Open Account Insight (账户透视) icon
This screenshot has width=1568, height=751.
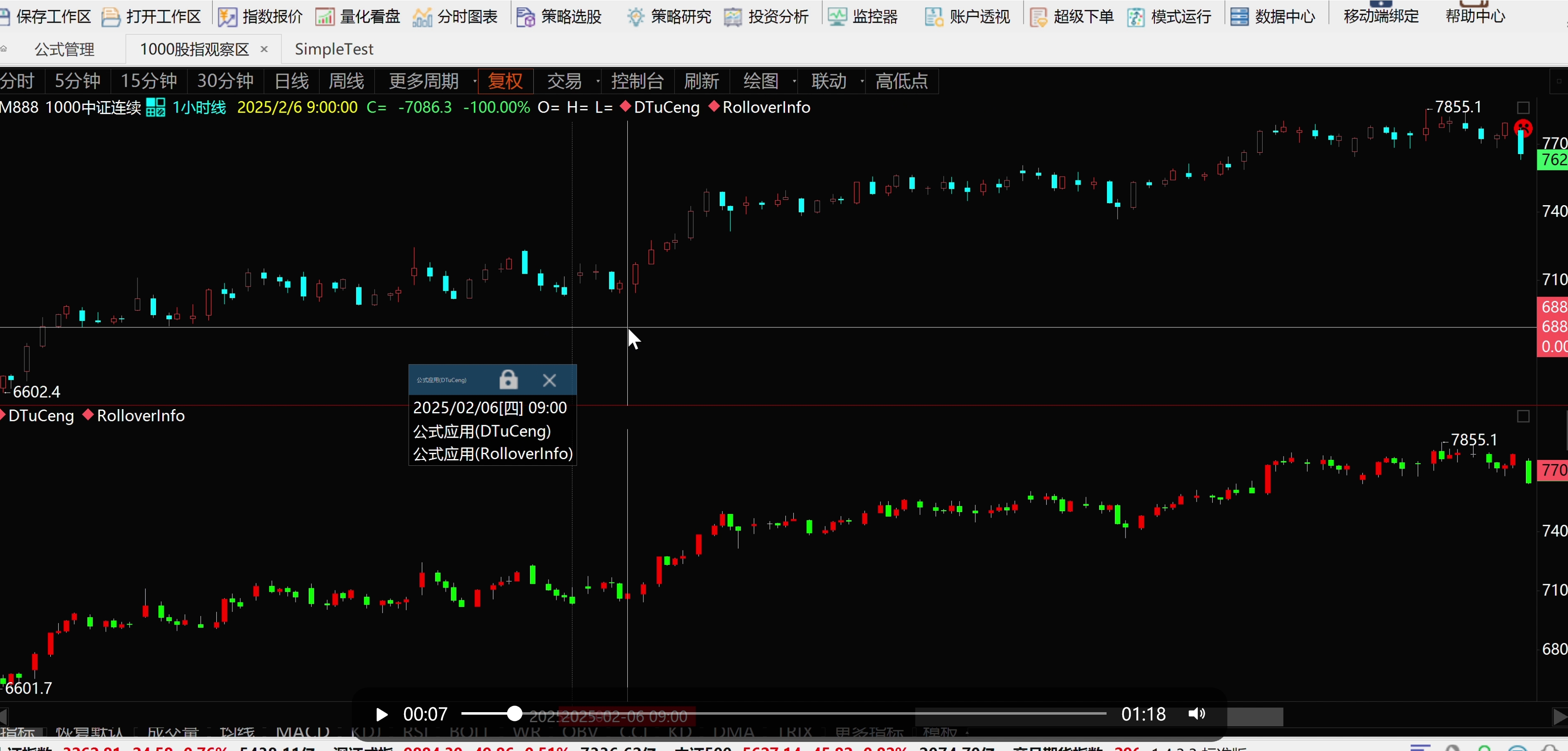934,17
